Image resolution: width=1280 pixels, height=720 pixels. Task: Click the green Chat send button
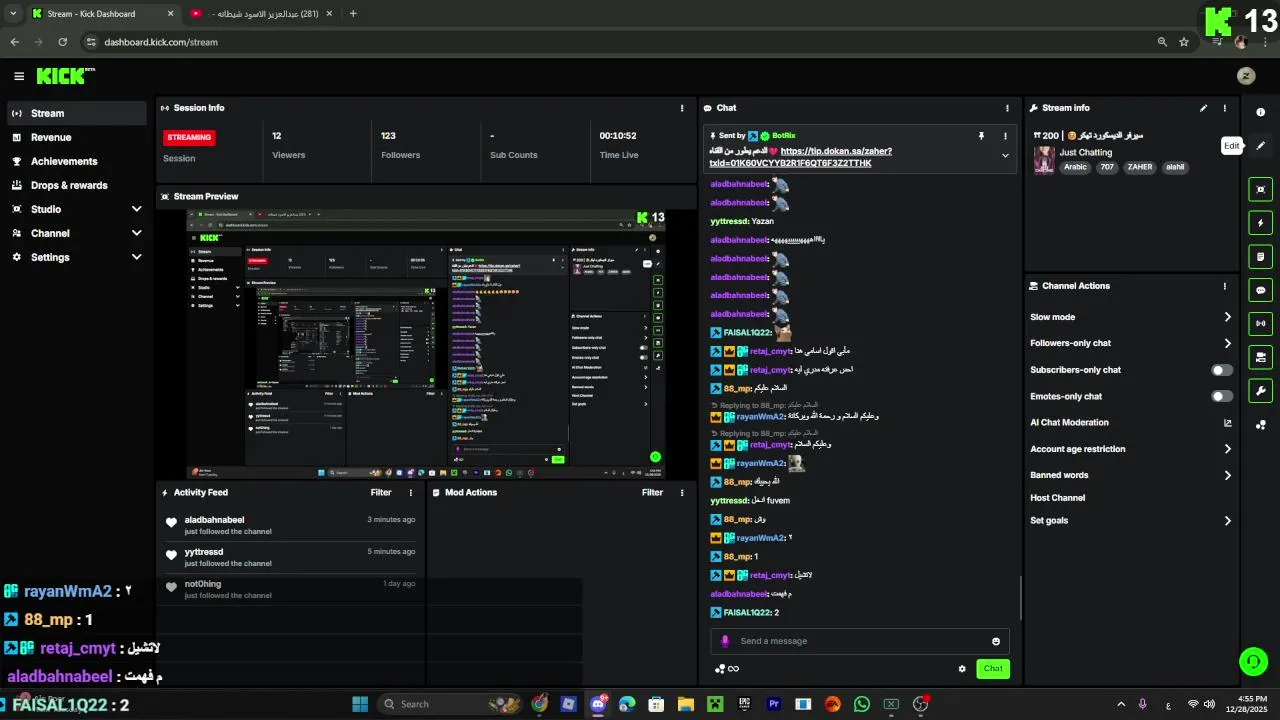(993, 669)
